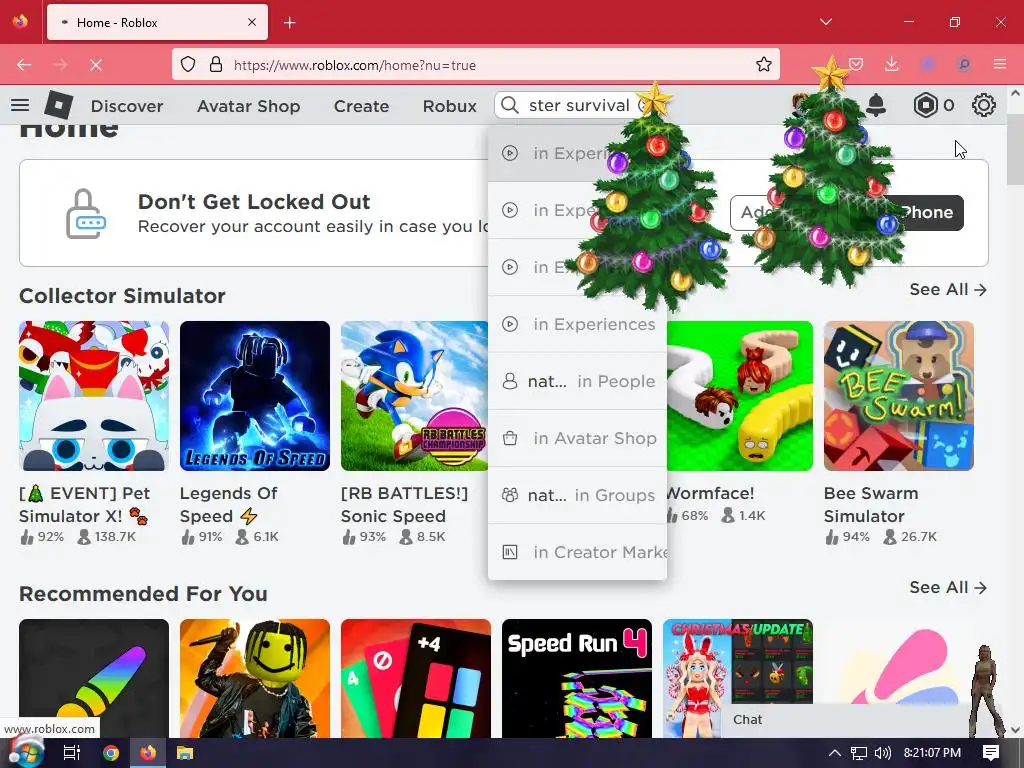Open Windows action center notifications

click(x=991, y=753)
